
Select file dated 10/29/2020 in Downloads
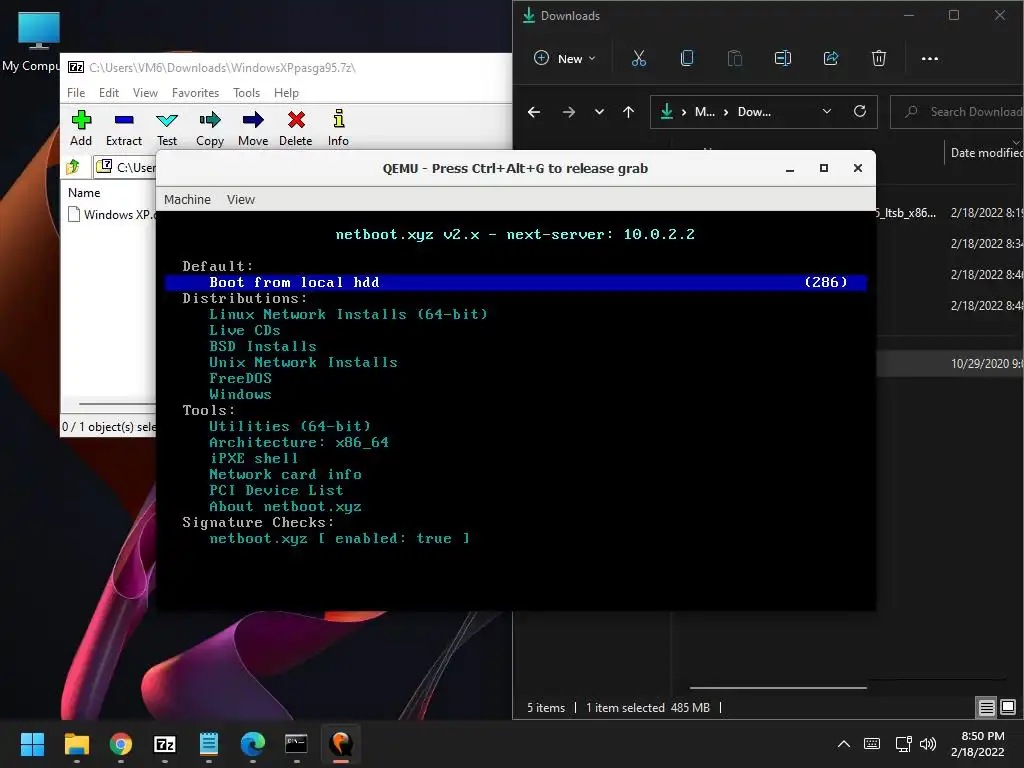(x=950, y=364)
